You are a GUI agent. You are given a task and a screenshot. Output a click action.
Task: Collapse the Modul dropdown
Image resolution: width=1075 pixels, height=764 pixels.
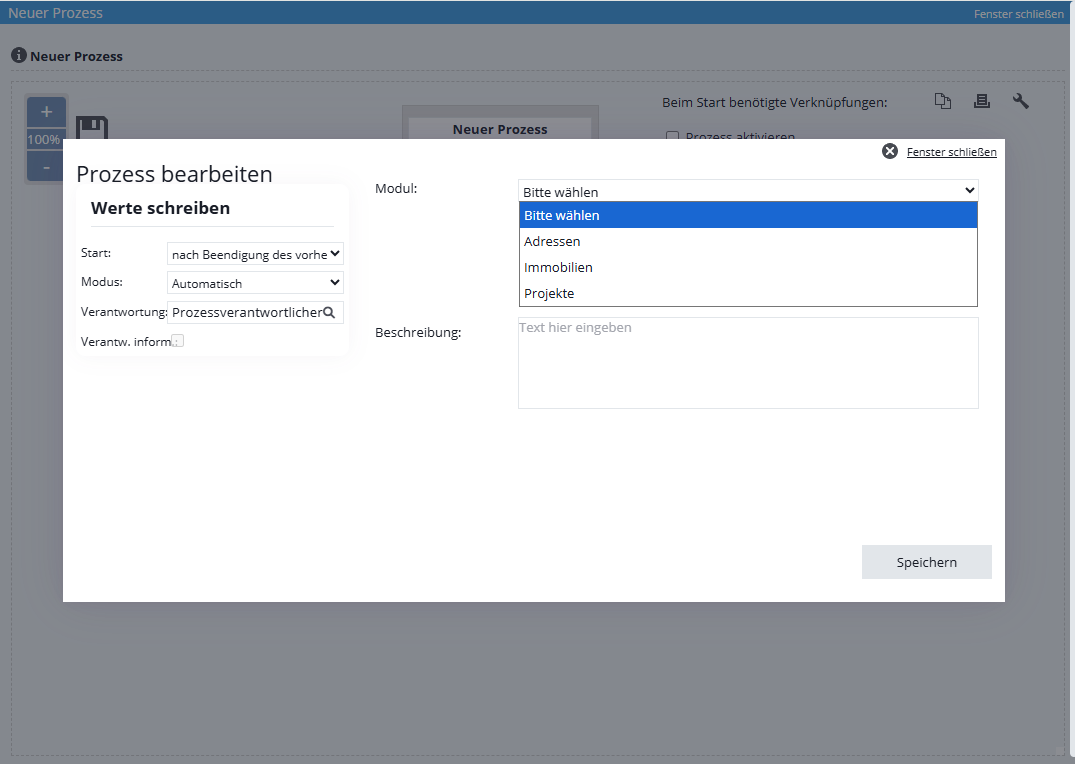tap(748, 191)
